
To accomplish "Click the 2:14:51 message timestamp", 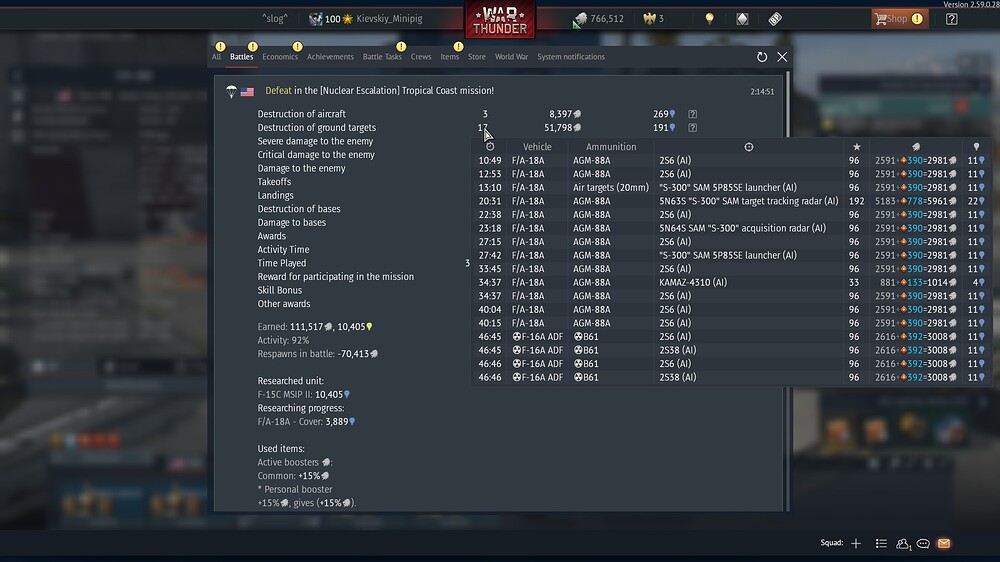I will point(762,92).
